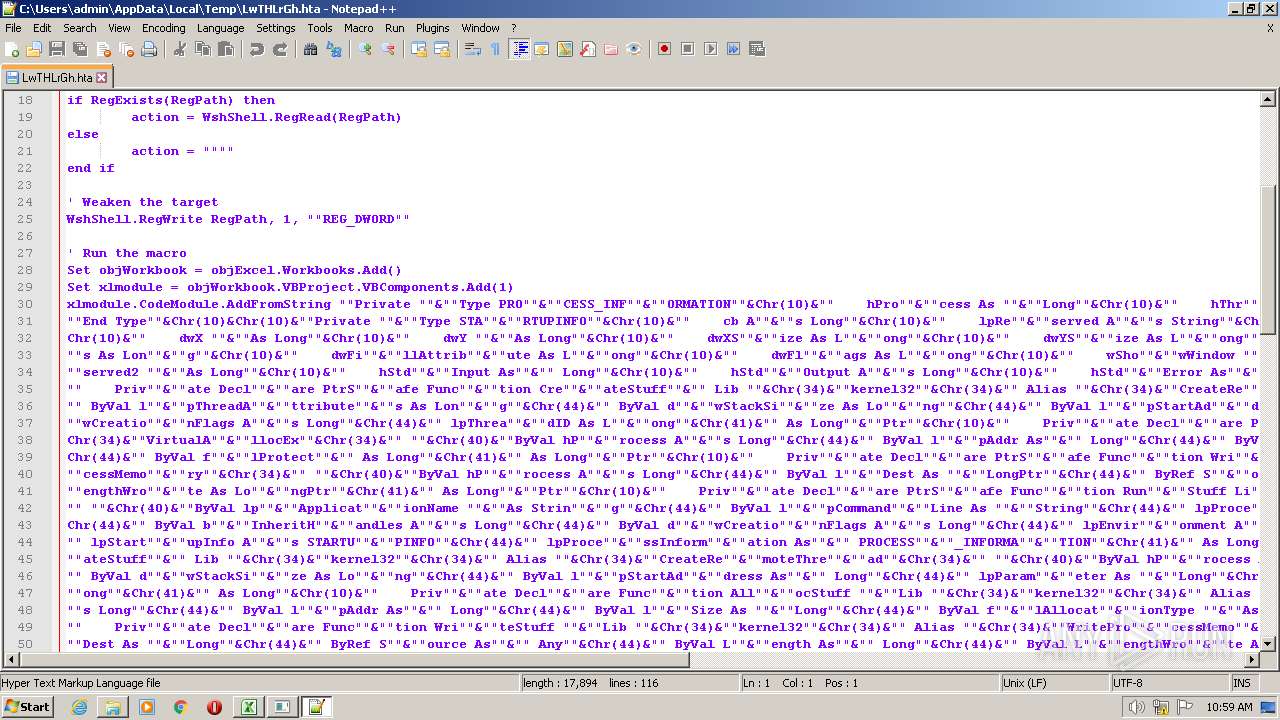Viewport: 1280px width, 720px height.
Task: Click vertical scrollbar down arrow
Action: click(1268, 642)
